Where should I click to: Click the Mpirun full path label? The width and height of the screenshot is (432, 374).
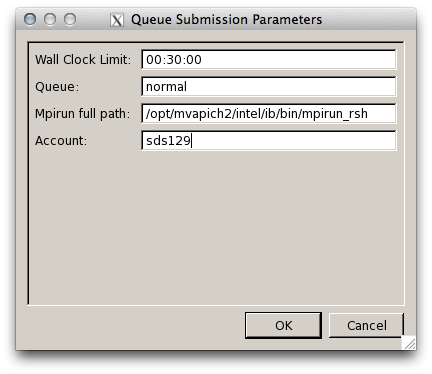(82, 114)
